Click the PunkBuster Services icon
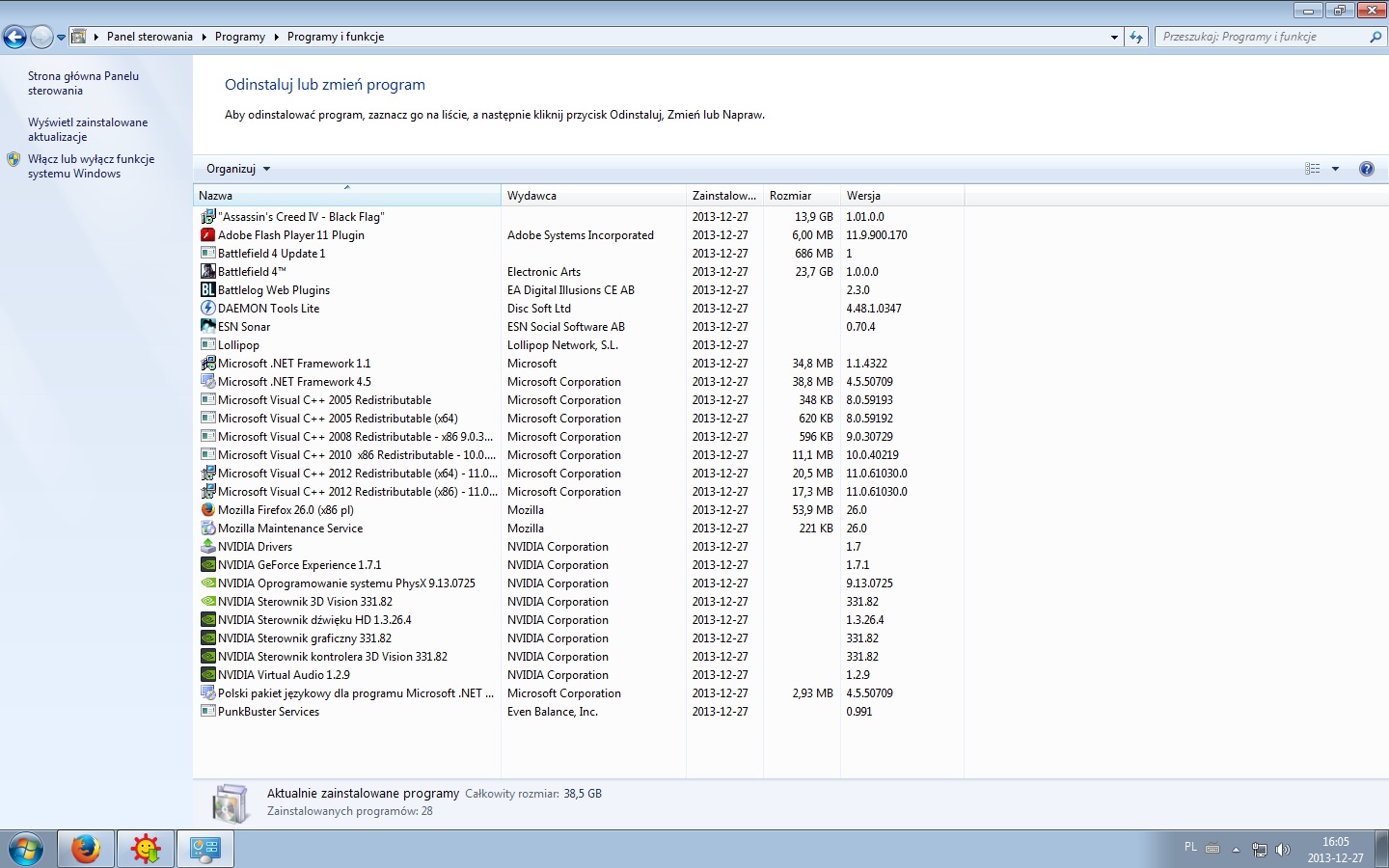The height and width of the screenshot is (868, 1389). pyautogui.click(x=208, y=712)
